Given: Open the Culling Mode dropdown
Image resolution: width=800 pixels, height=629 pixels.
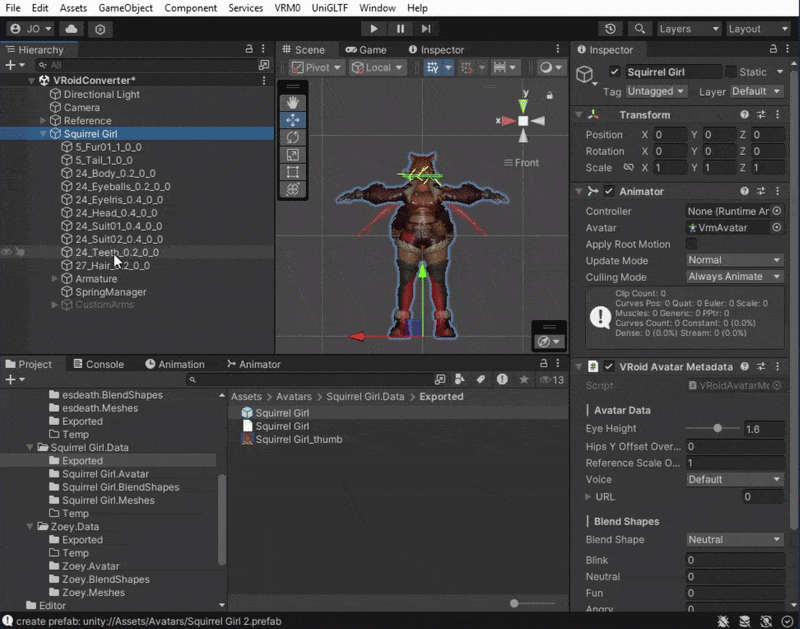Looking at the screenshot, I should [735, 276].
